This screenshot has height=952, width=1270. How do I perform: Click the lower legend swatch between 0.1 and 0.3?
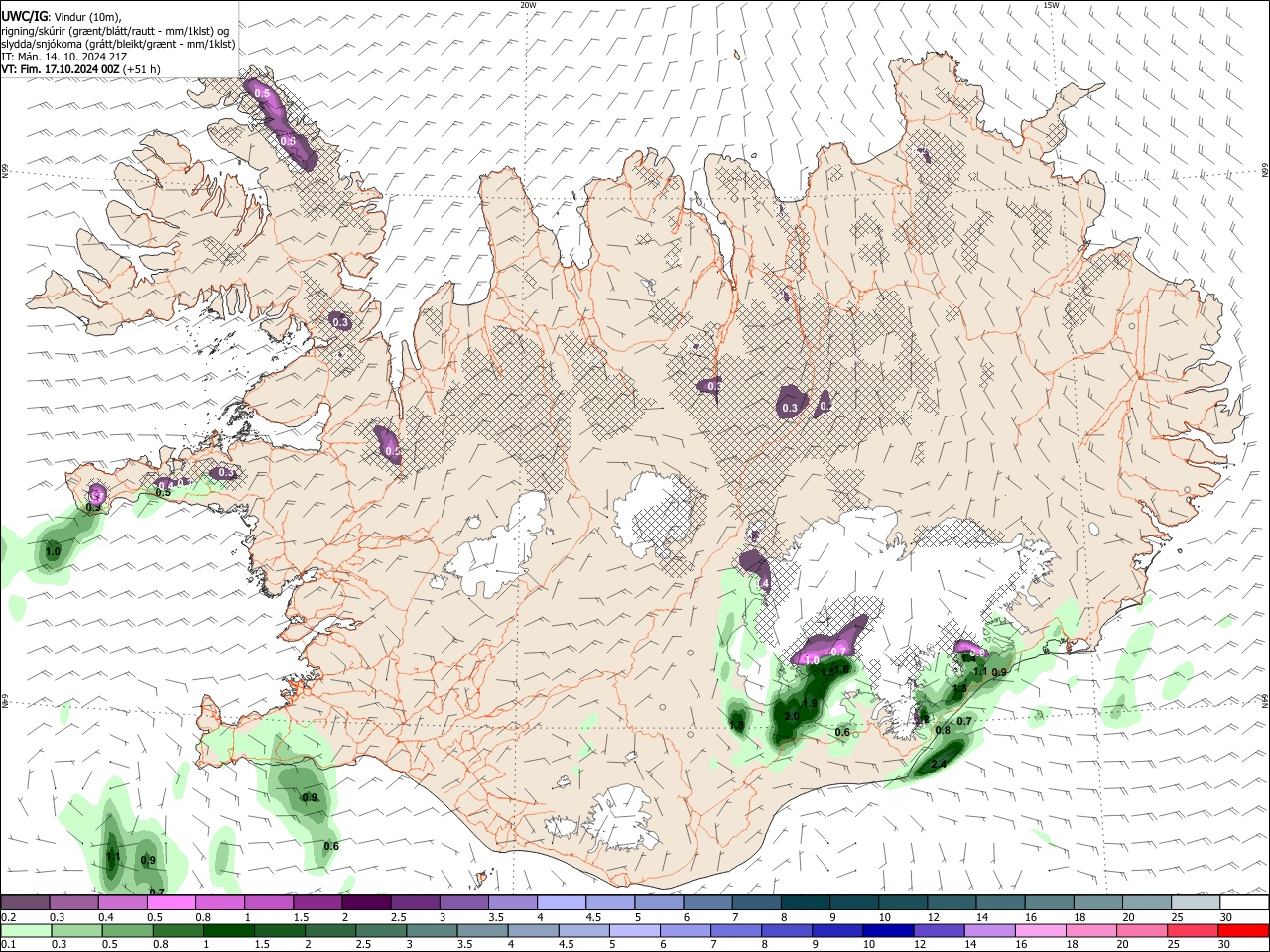25,930
